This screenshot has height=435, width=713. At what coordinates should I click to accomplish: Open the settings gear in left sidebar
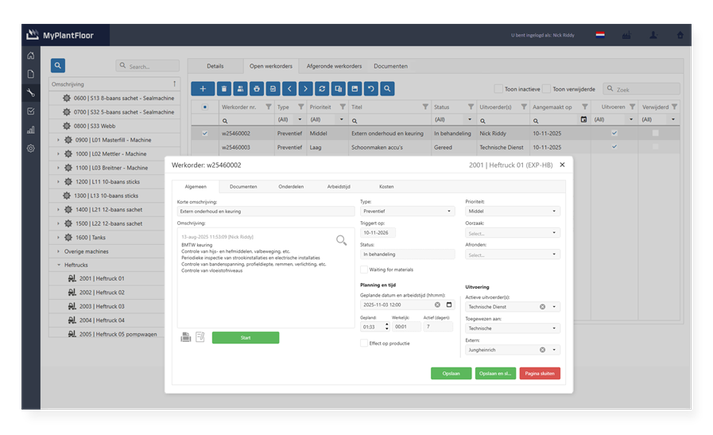tap(30, 148)
